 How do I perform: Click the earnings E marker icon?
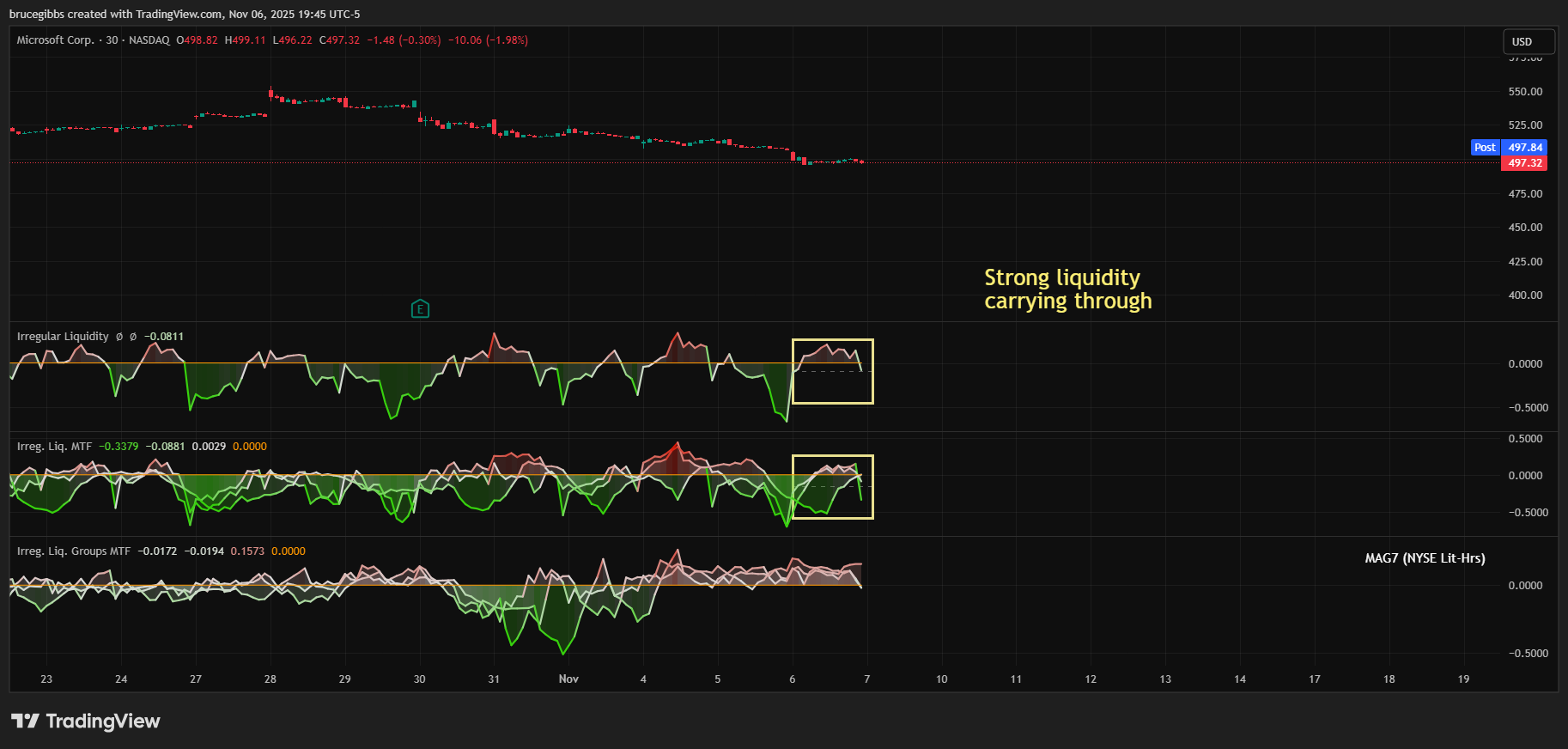pos(420,309)
